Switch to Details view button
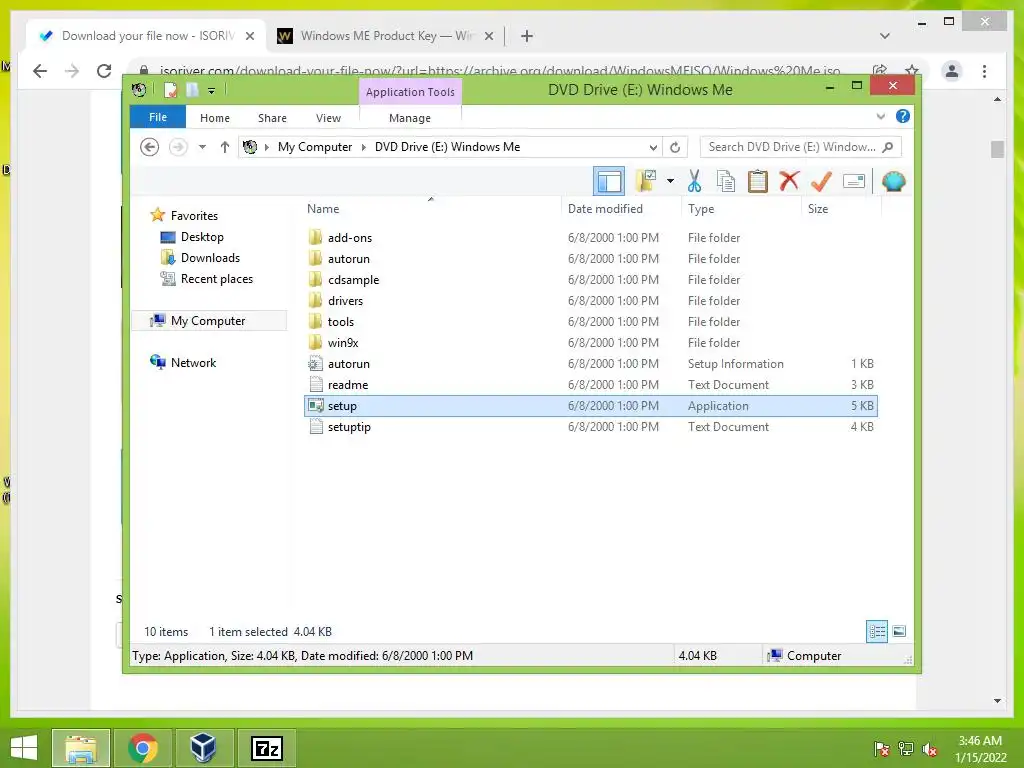The width and height of the screenshot is (1024, 768). pos(877,631)
